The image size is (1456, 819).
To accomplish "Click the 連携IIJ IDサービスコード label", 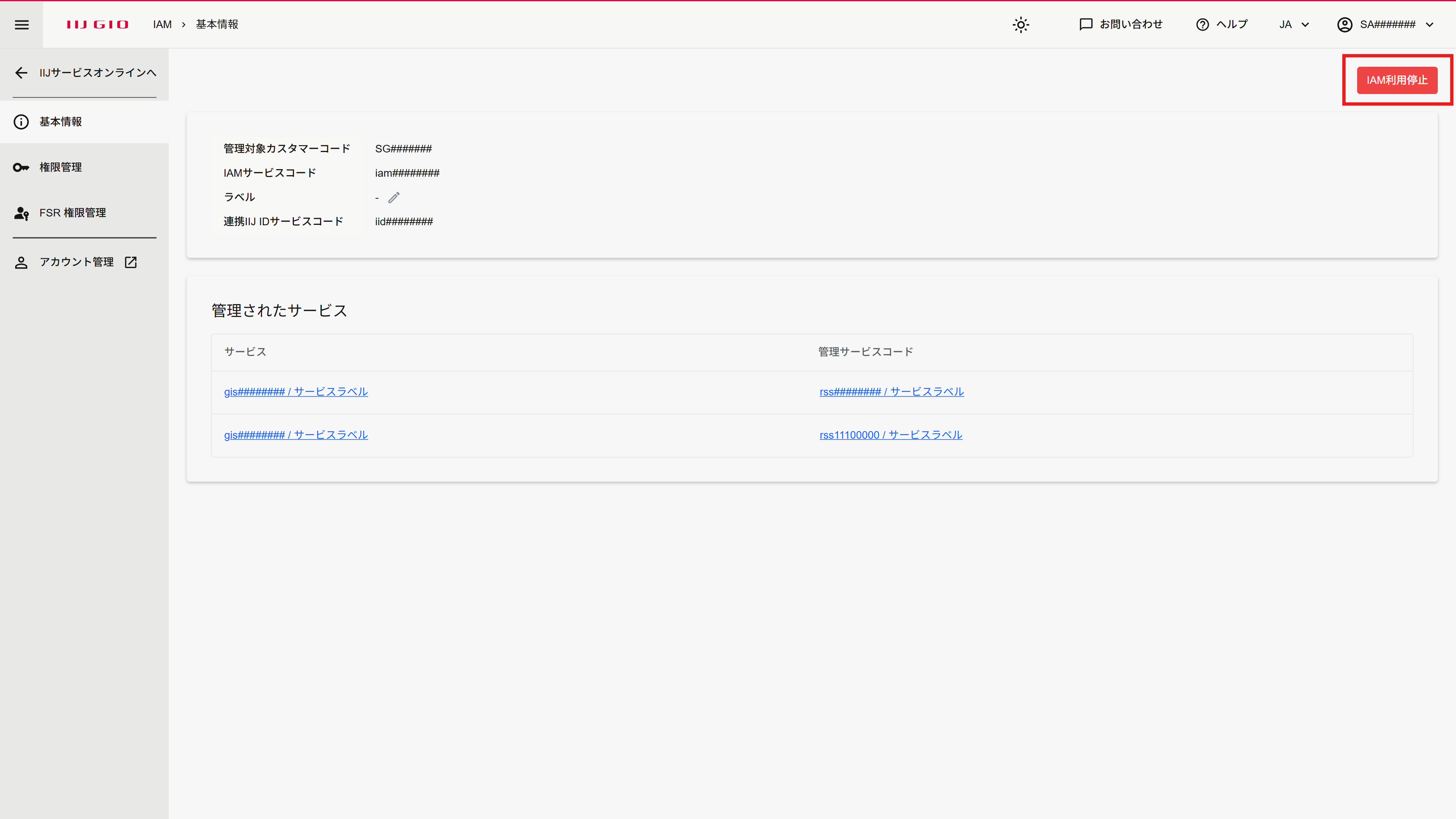I will (x=283, y=221).
